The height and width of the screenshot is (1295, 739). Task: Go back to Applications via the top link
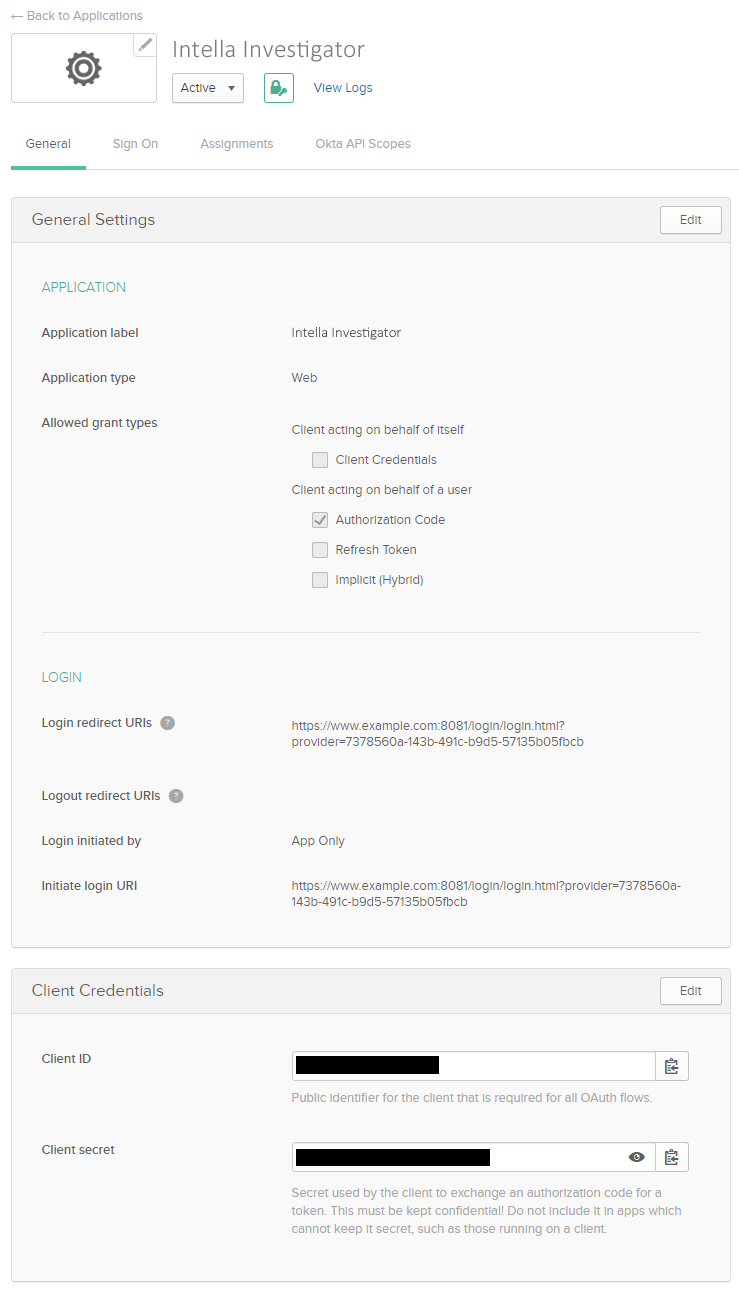[77, 15]
